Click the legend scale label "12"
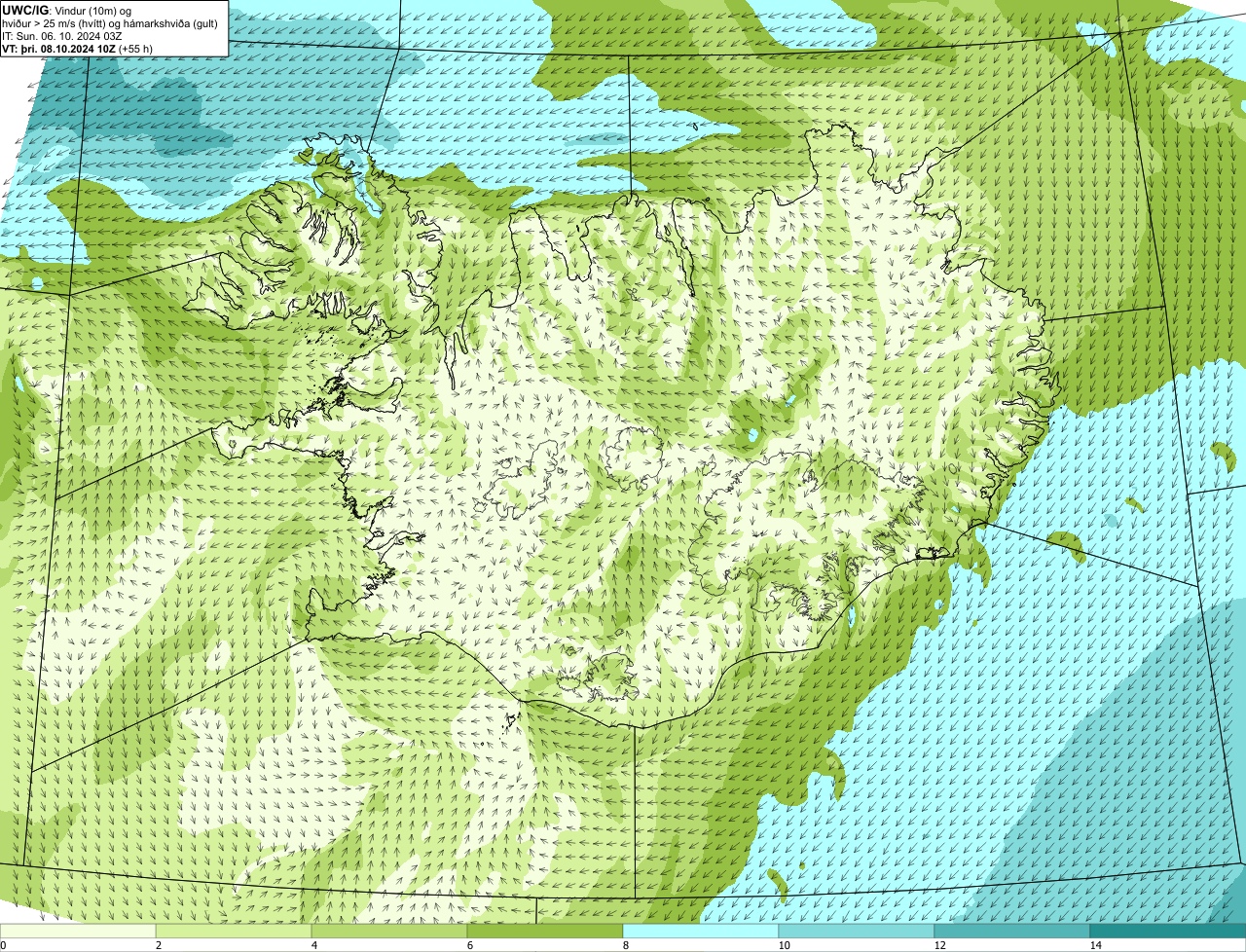The width and height of the screenshot is (1246, 952). (939, 945)
